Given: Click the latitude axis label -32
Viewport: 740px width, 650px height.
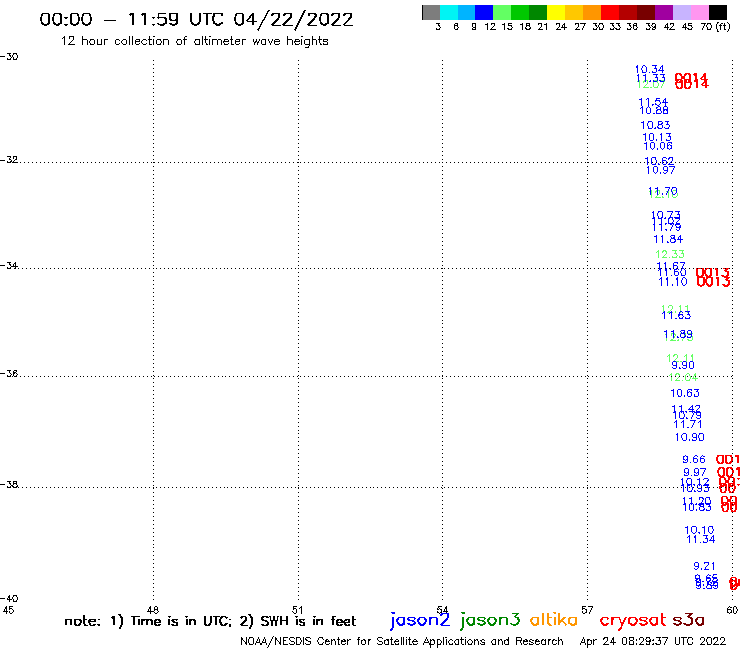Looking at the screenshot, I should (9, 160).
